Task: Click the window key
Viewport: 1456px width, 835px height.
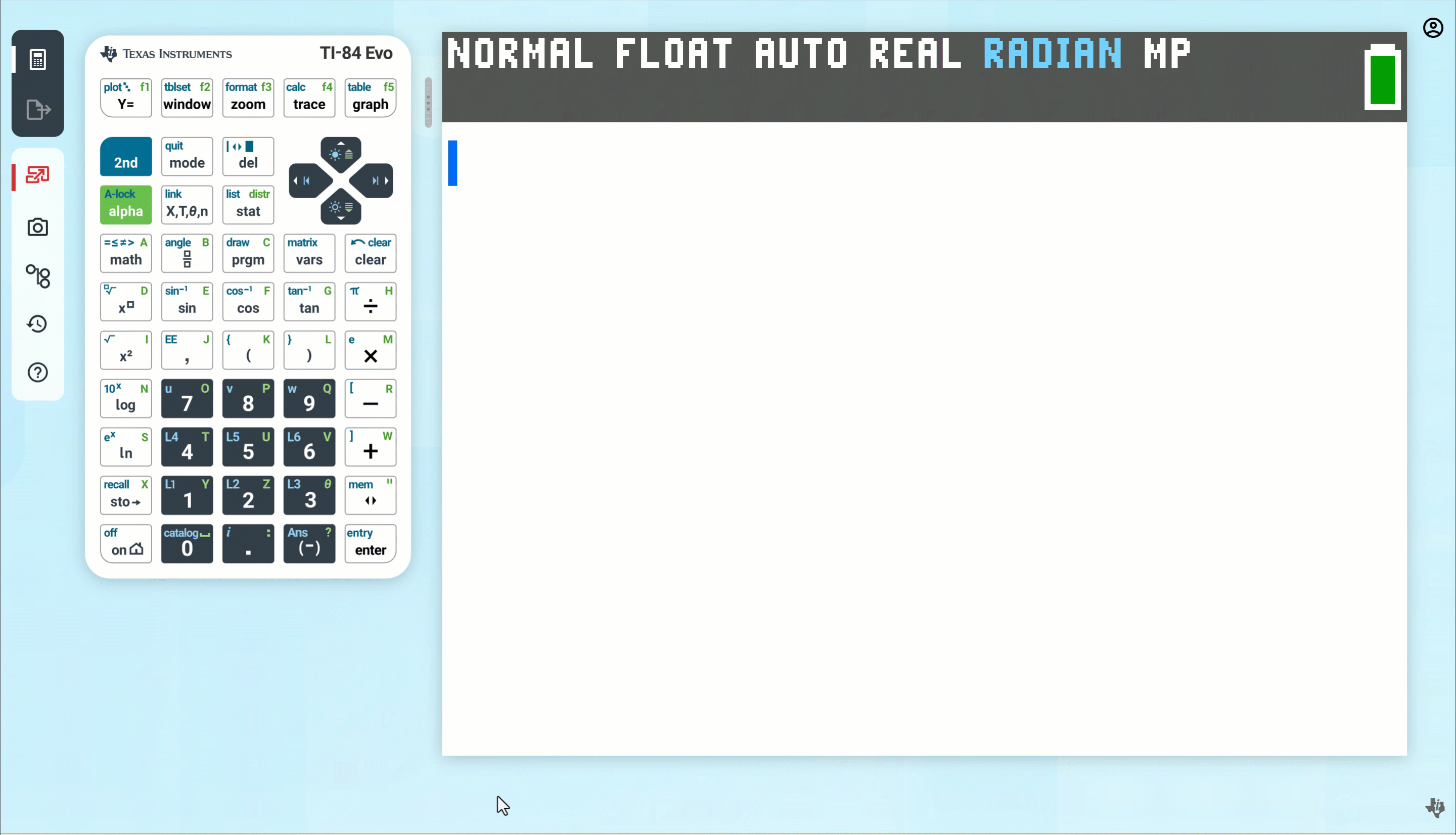Action: (187, 98)
